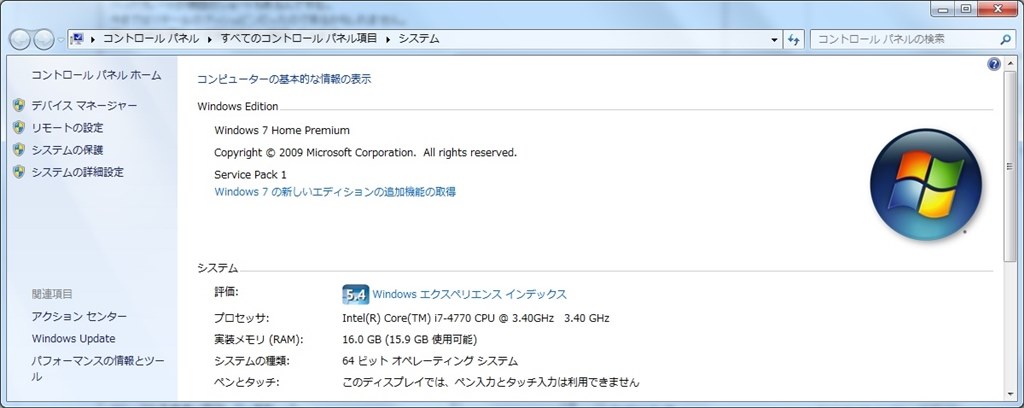
Task: Click the 5.4 rating score badge
Action: (x=356, y=294)
